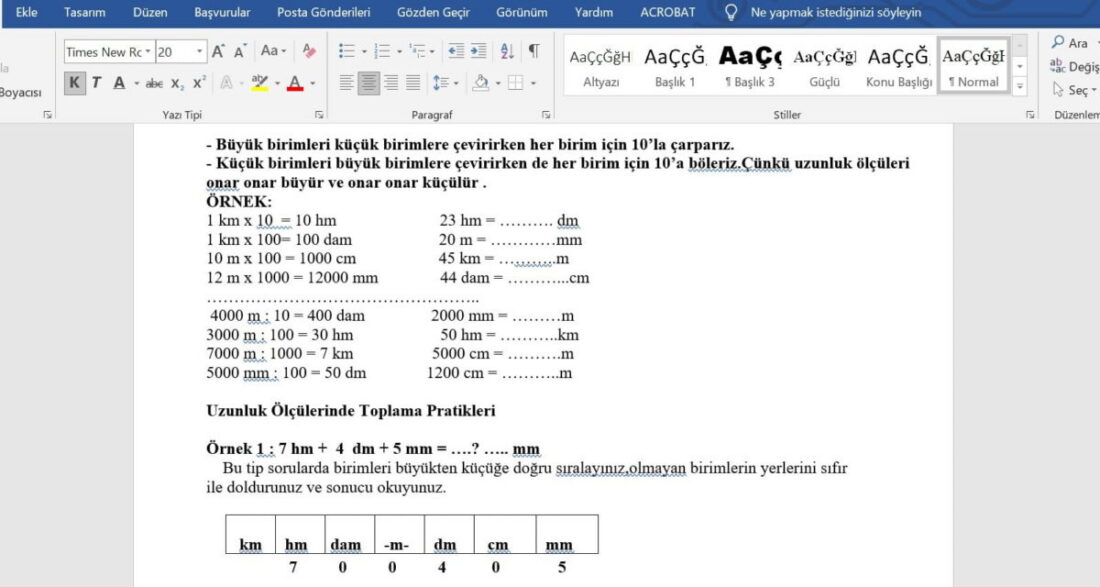Open the Aa change case dropdown
Viewport: 1100px width, 587px height.
click(273, 50)
